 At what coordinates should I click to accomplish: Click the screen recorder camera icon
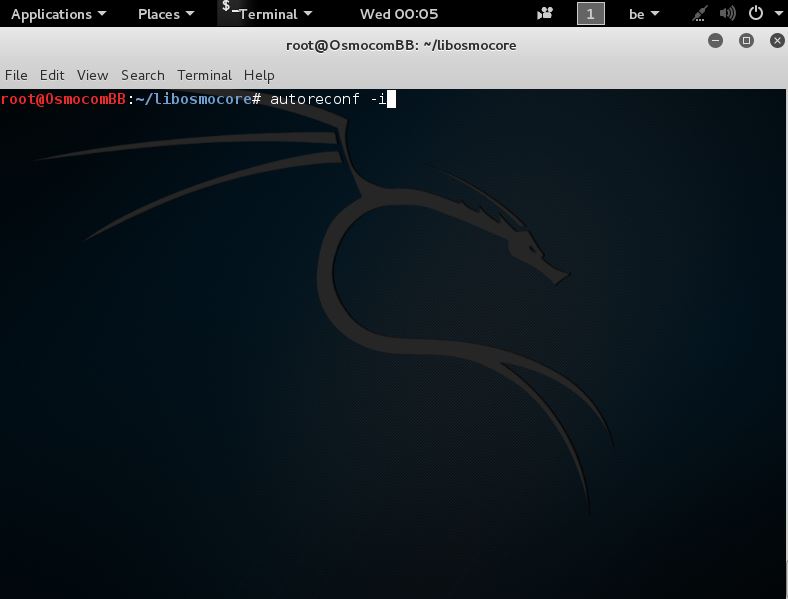(x=545, y=14)
